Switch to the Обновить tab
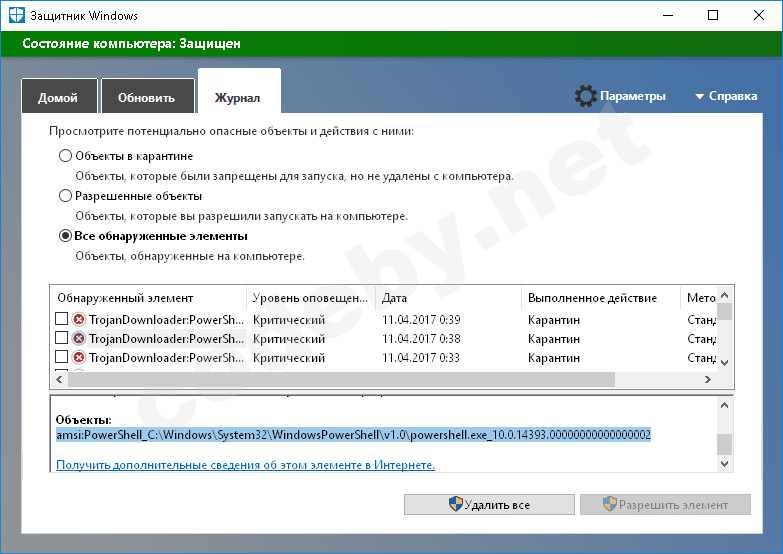Image resolution: width=783 pixels, height=554 pixels. tap(147, 96)
